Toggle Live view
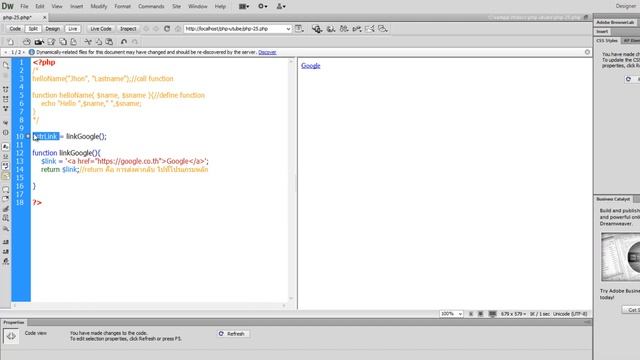The width and height of the screenshot is (640, 360). click(x=73, y=29)
